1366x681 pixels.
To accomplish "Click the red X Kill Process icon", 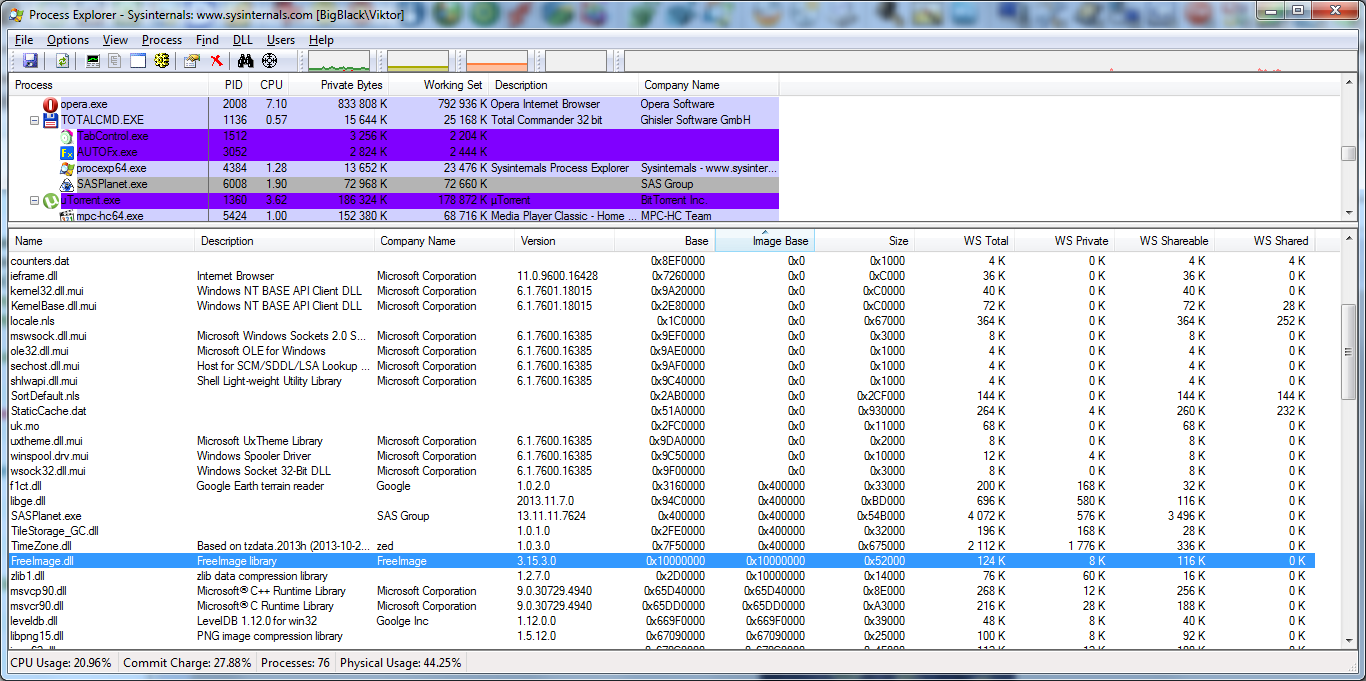I will pyautogui.click(x=216, y=61).
